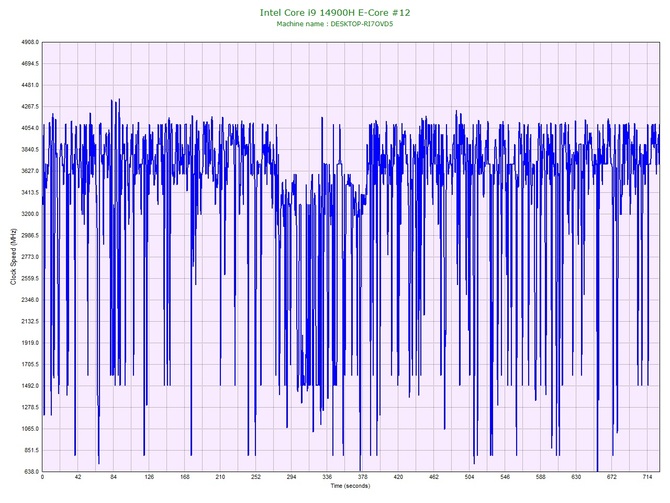670x503 pixels.
Task: Click the 252 tick on time axis
Action: coord(256,477)
